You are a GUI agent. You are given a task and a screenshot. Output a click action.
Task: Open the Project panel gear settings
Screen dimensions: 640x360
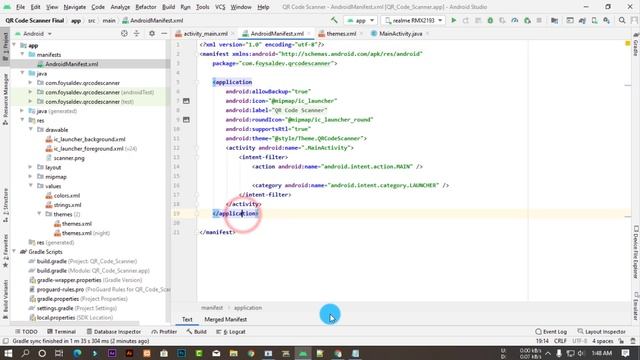[x=152, y=33]
